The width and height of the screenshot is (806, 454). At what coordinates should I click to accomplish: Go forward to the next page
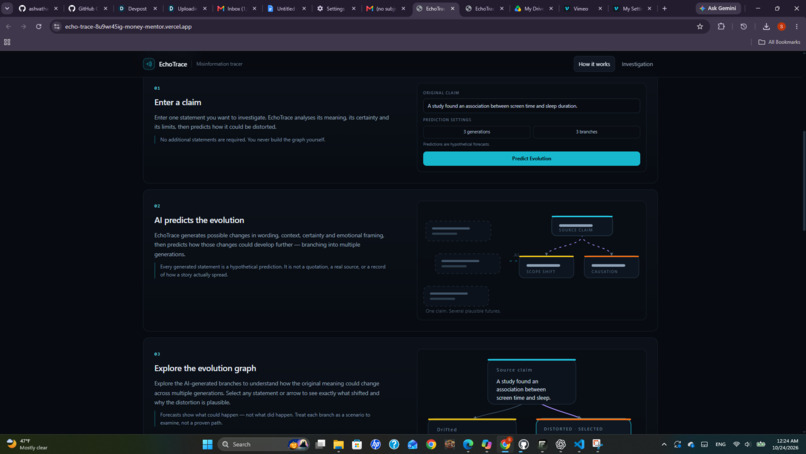point(24,27)
